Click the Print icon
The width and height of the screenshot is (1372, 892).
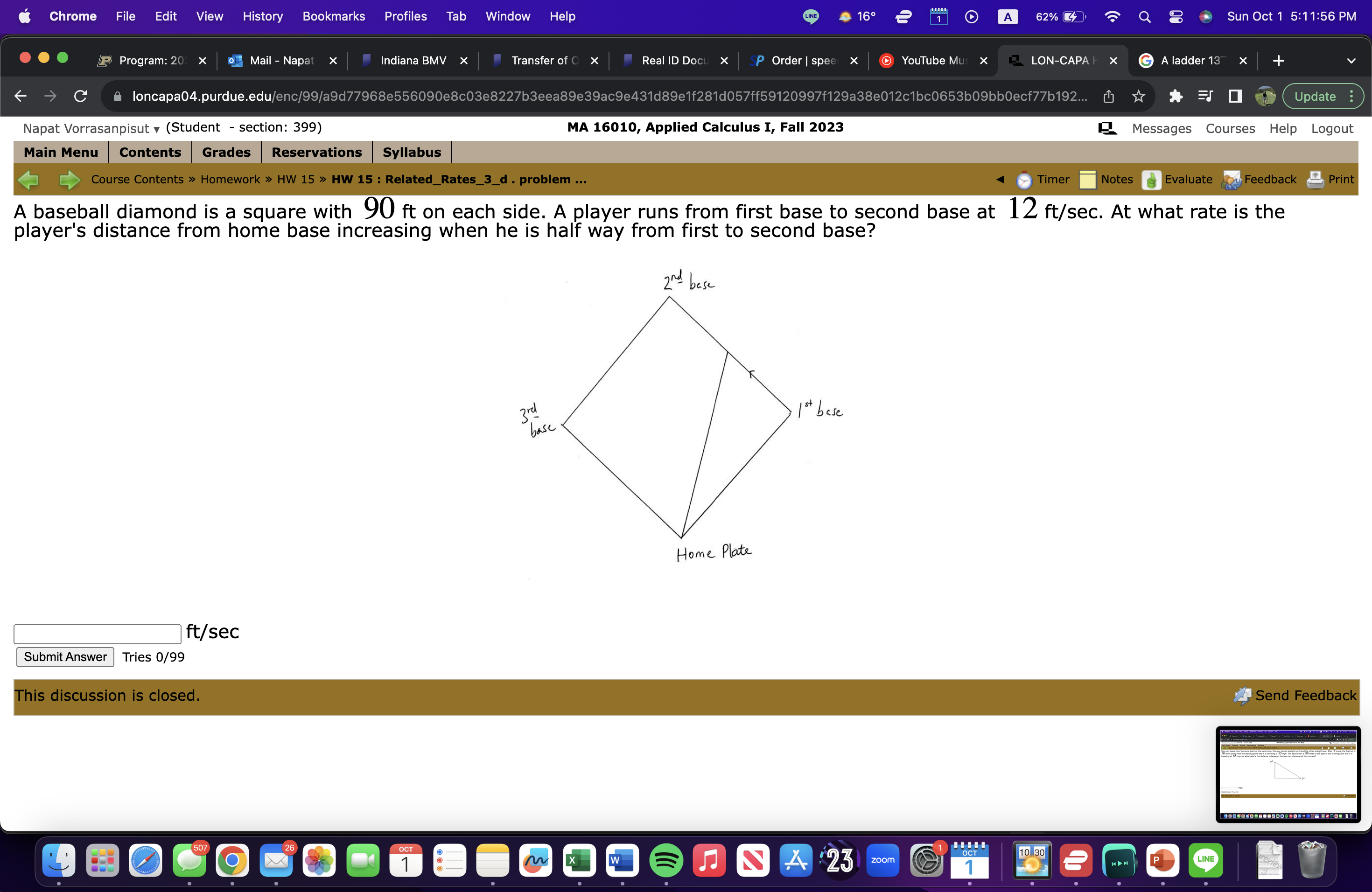pyautogui.click(x=1315, y=180)
